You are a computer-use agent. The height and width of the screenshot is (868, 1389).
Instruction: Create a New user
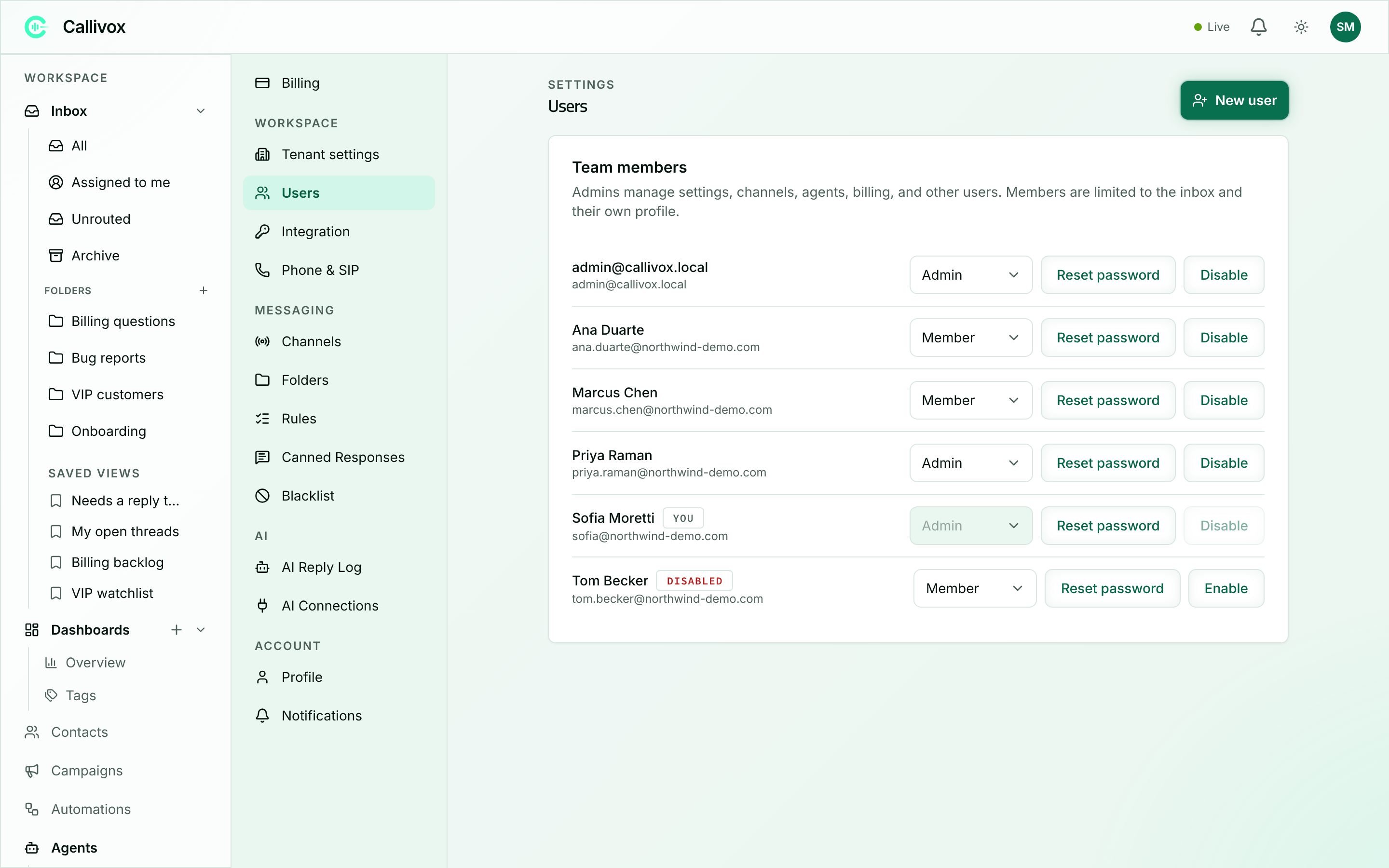point(1234,100)
